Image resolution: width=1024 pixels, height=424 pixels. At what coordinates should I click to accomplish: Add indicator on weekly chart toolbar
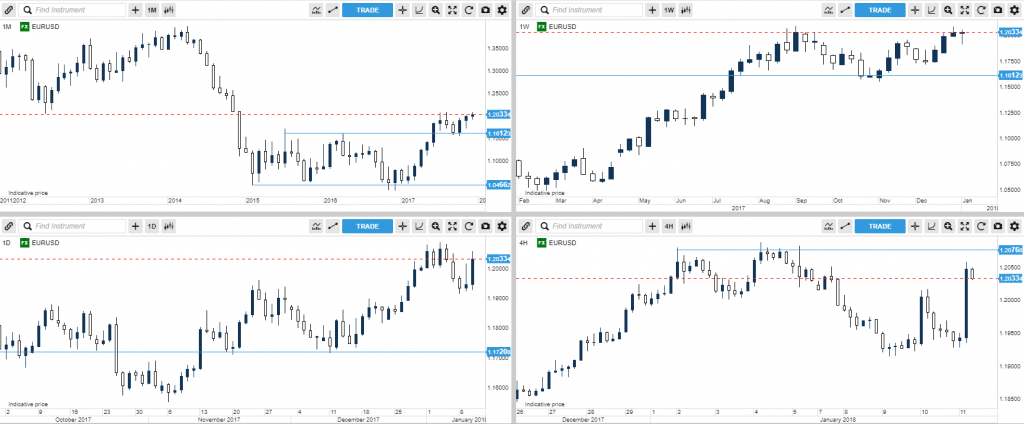(x=828, y=10)
